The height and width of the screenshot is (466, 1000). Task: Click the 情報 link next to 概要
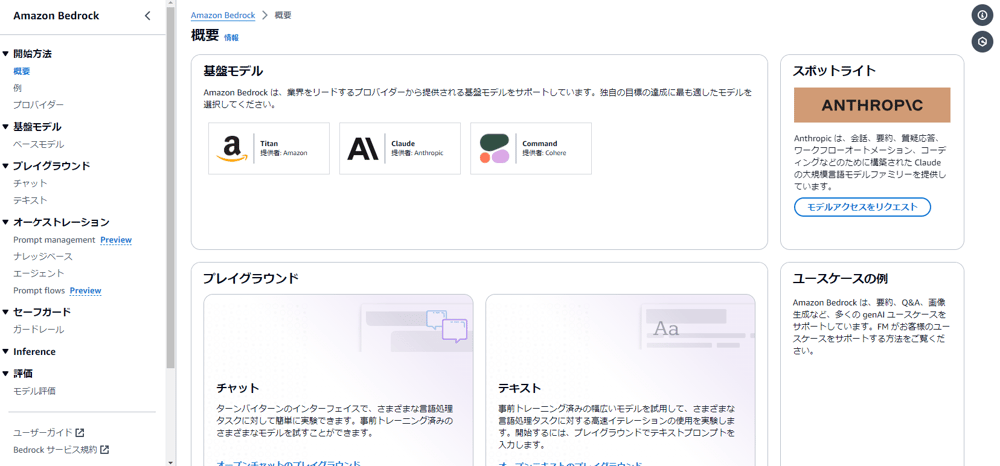(x=232, y=38)
